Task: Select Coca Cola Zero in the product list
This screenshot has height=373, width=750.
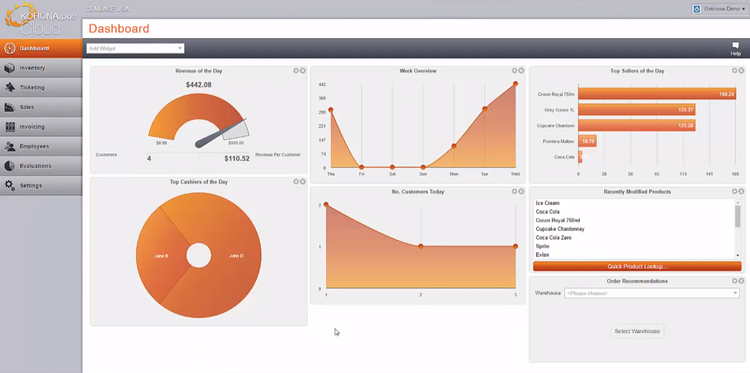Action: pyautogui.click(x=553, y=238)
